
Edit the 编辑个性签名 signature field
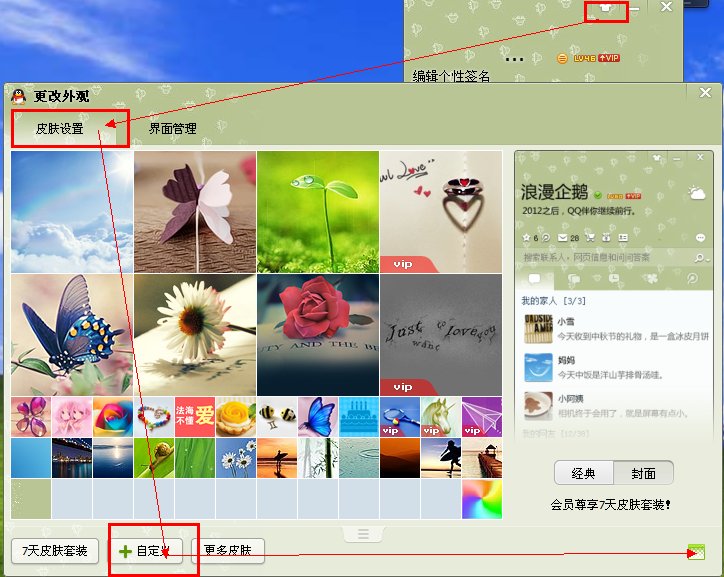(451, 76)
